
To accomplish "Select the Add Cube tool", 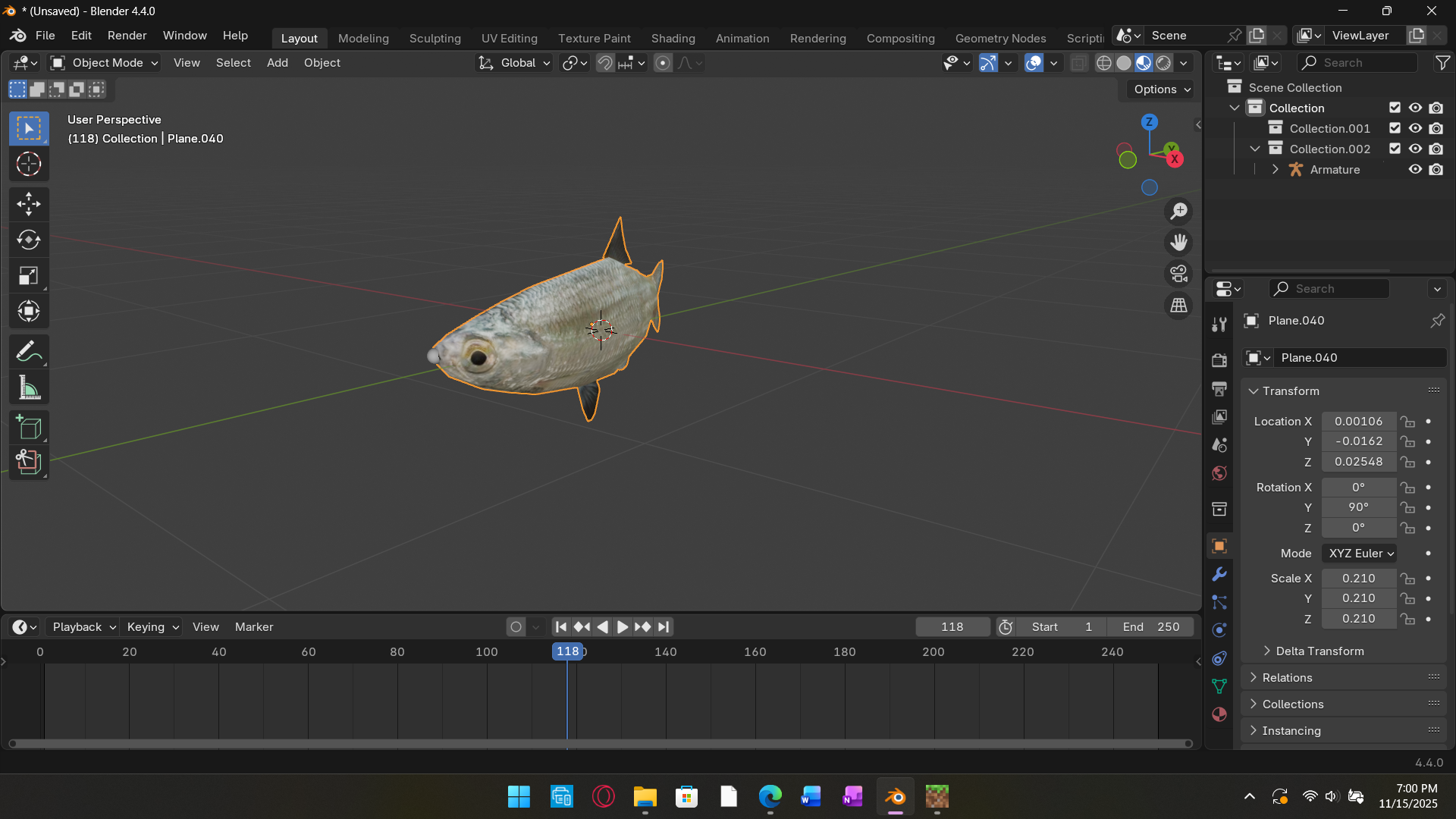I will click(29, 428).
